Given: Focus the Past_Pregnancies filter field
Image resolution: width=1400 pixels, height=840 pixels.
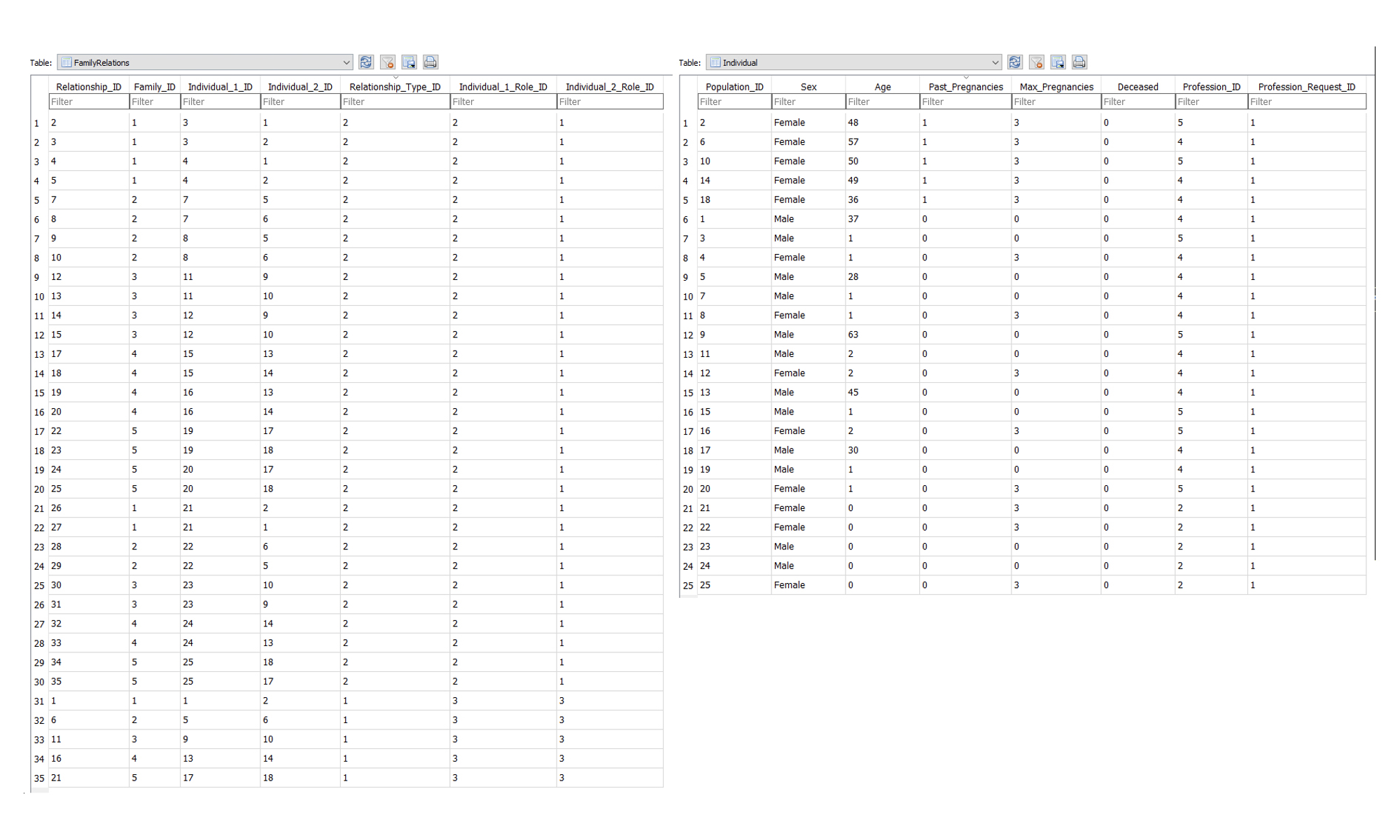Looking at the screenshot, I should 966,101.
